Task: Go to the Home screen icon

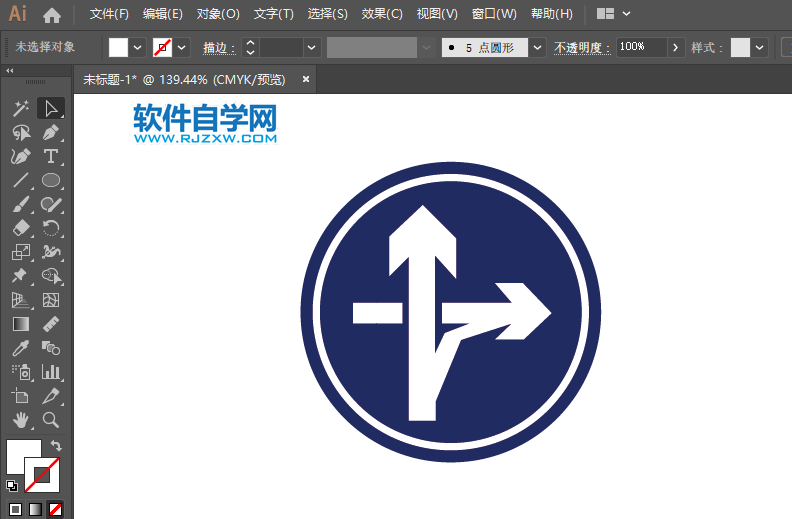Action: pos(52,16)
